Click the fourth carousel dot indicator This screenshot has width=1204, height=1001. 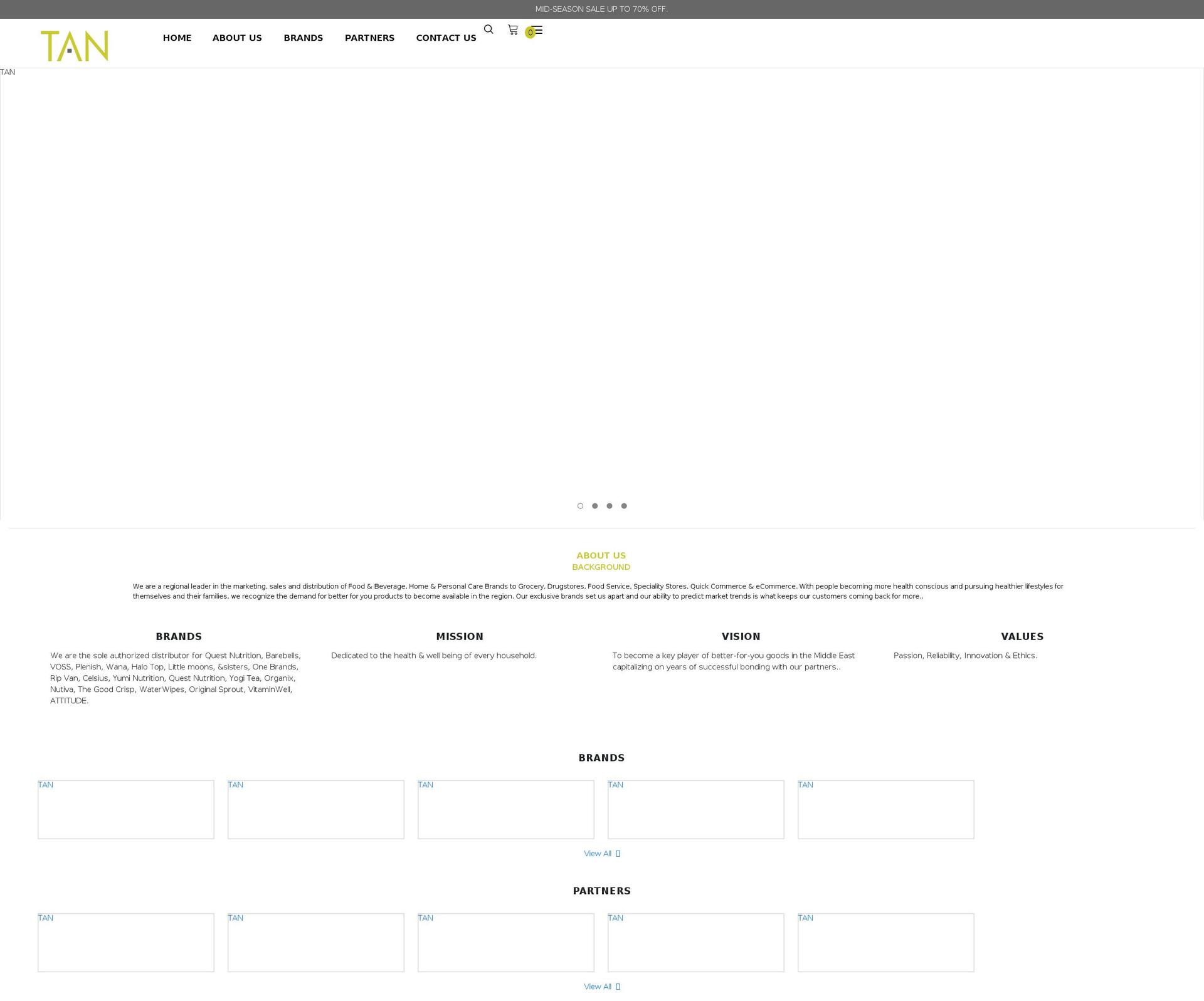(x=623, y=505)
